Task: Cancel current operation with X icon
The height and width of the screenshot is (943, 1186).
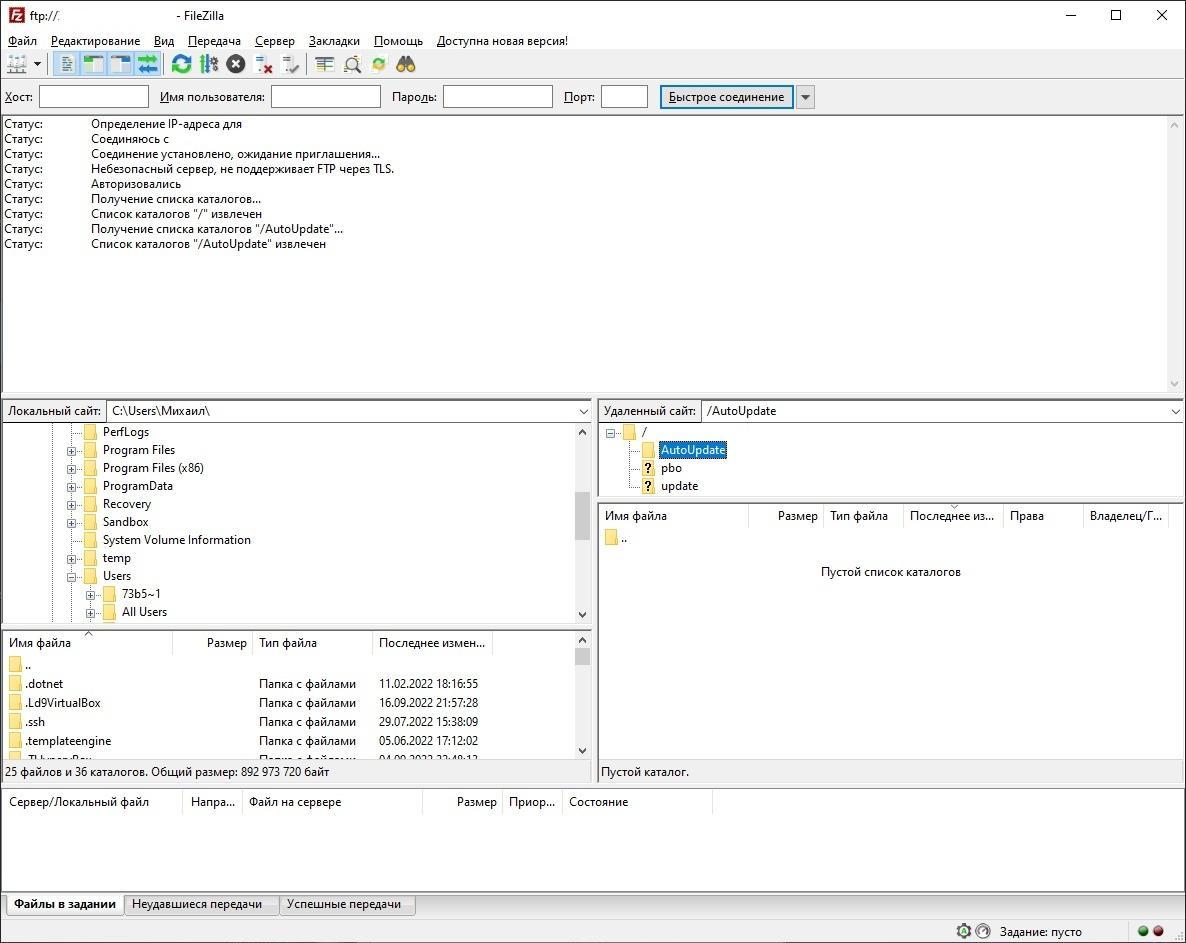Action: [235, 64]
